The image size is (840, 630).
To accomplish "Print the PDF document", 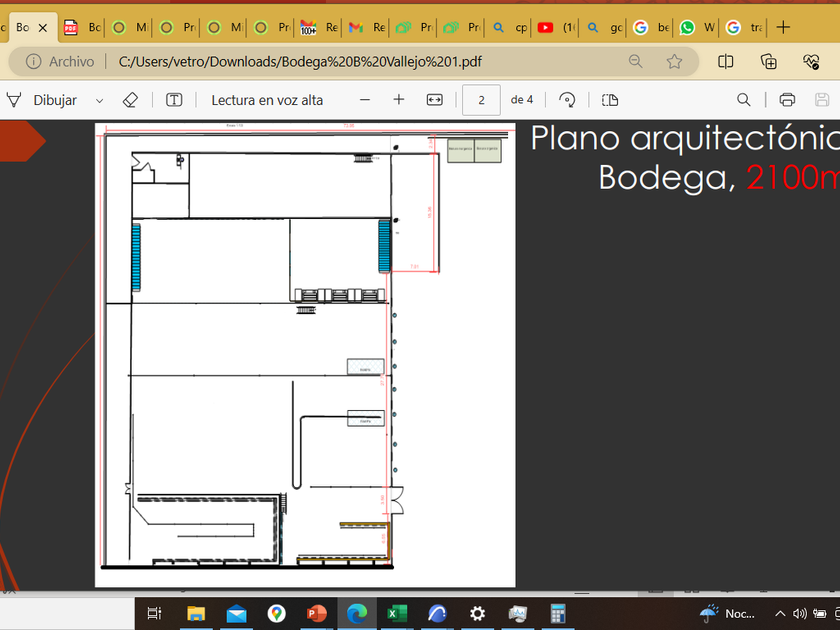I will pyautogui.click(x=787, y=100).
